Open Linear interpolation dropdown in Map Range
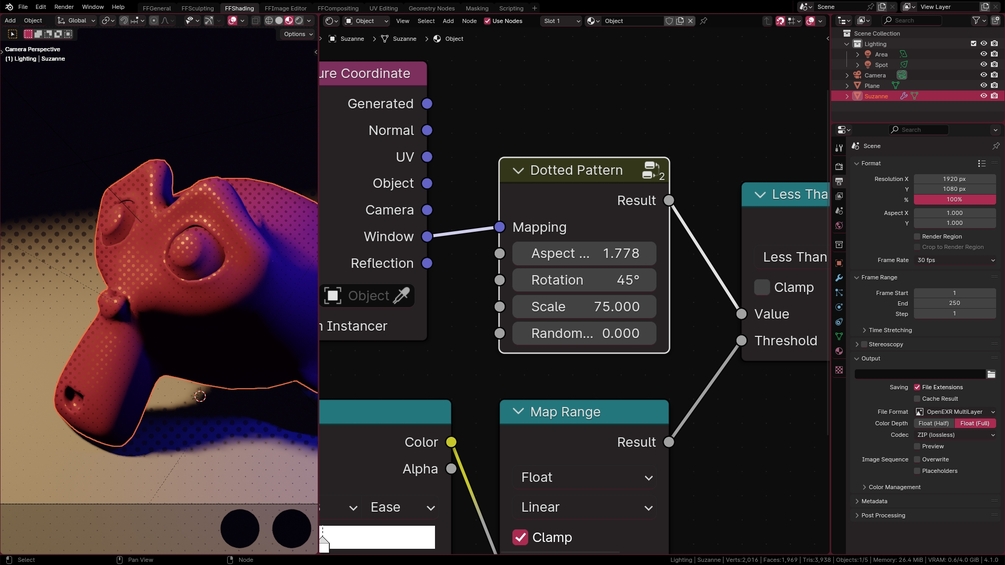 tap(585, 507)
